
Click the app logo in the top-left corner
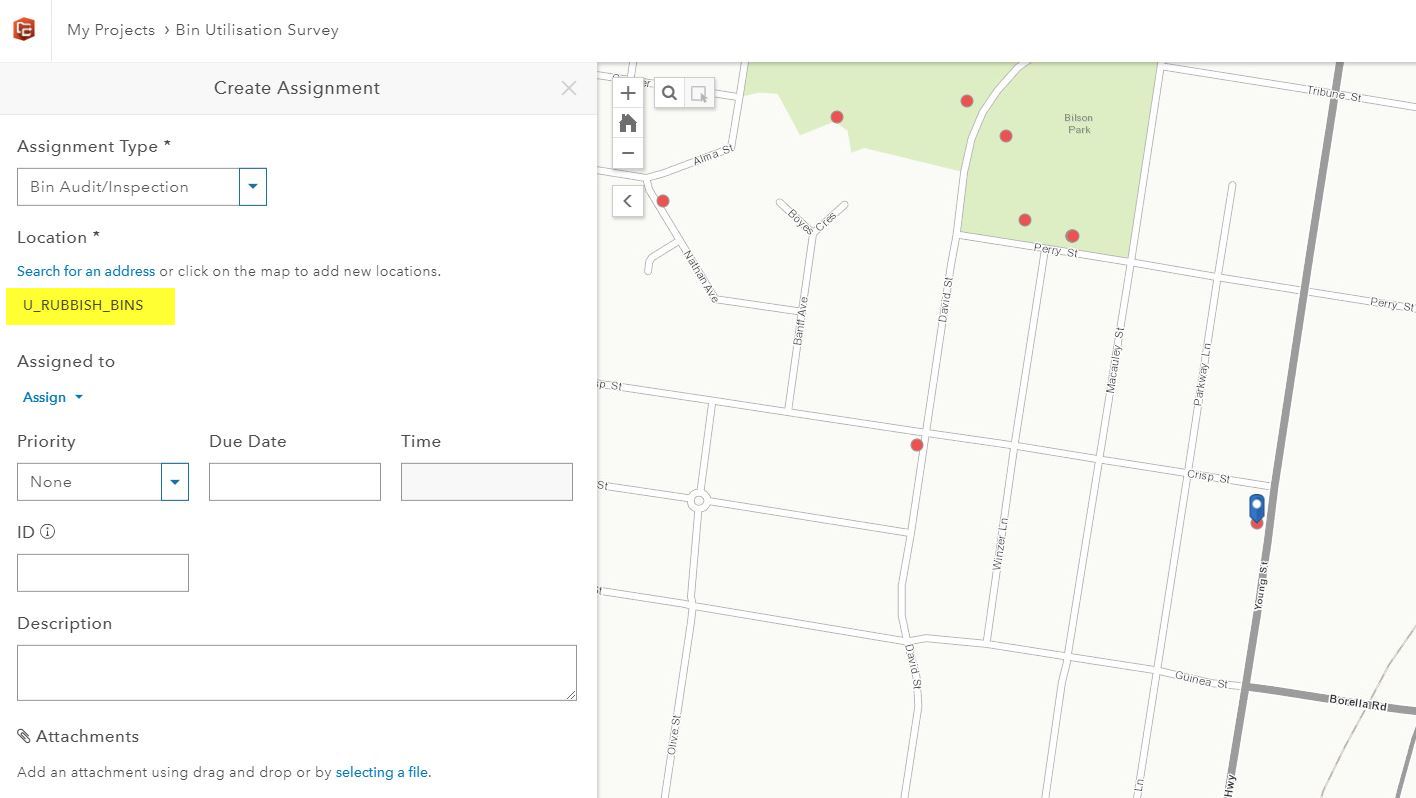pos(22,29)
